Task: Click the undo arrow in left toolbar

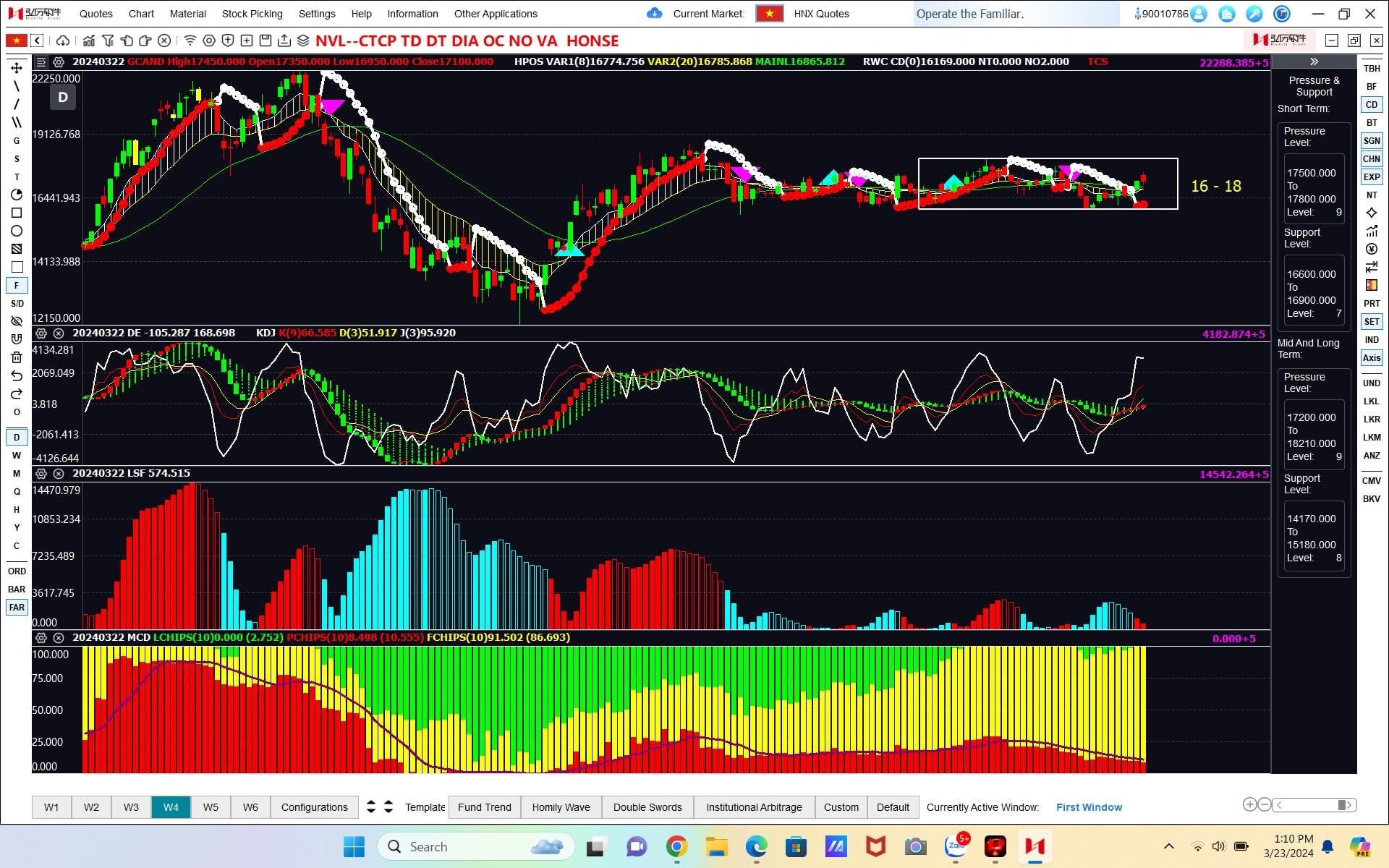Action: pyautogui.click(x=17, y=375)
